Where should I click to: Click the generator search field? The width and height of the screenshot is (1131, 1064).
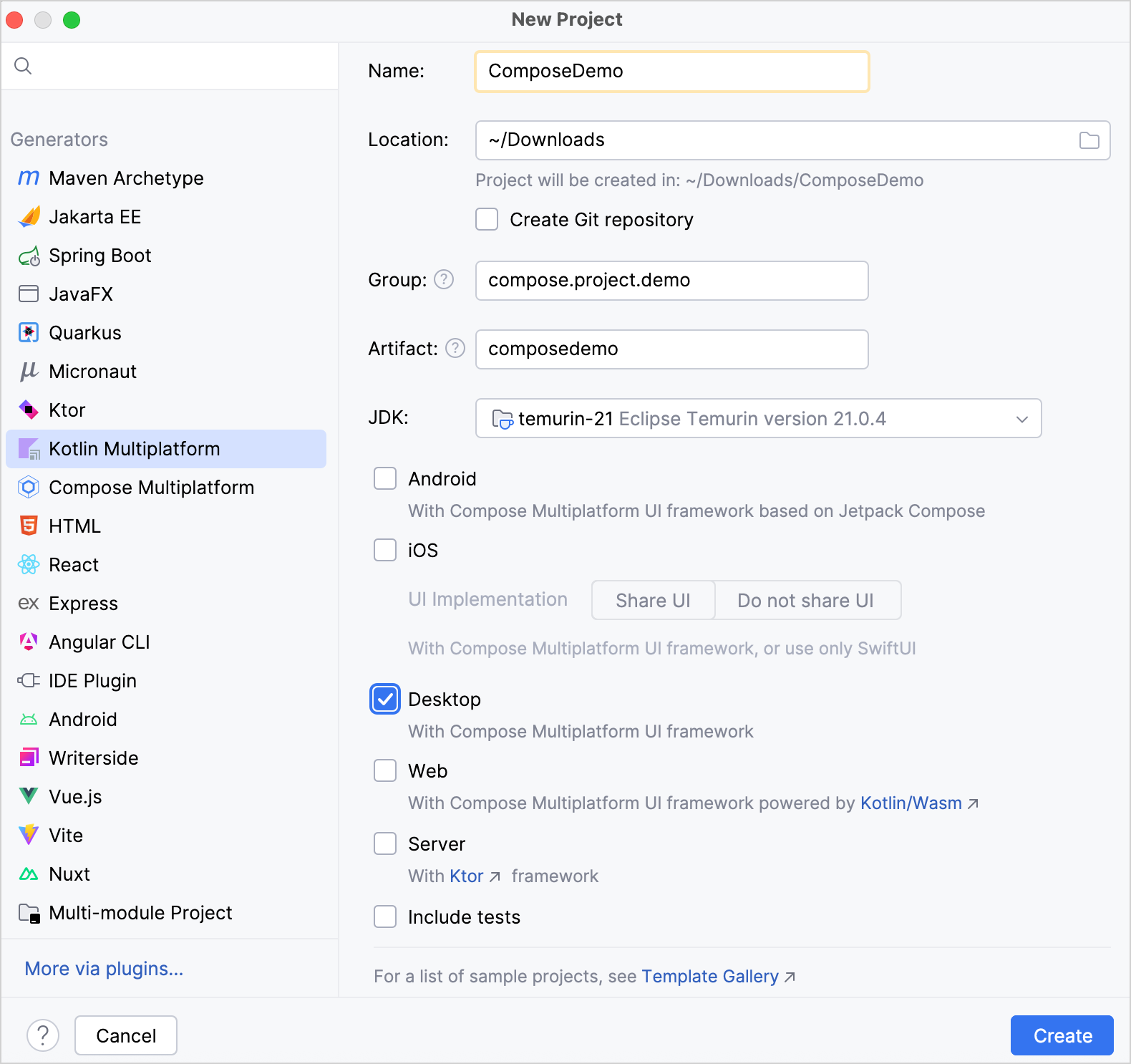coord(170,66)
